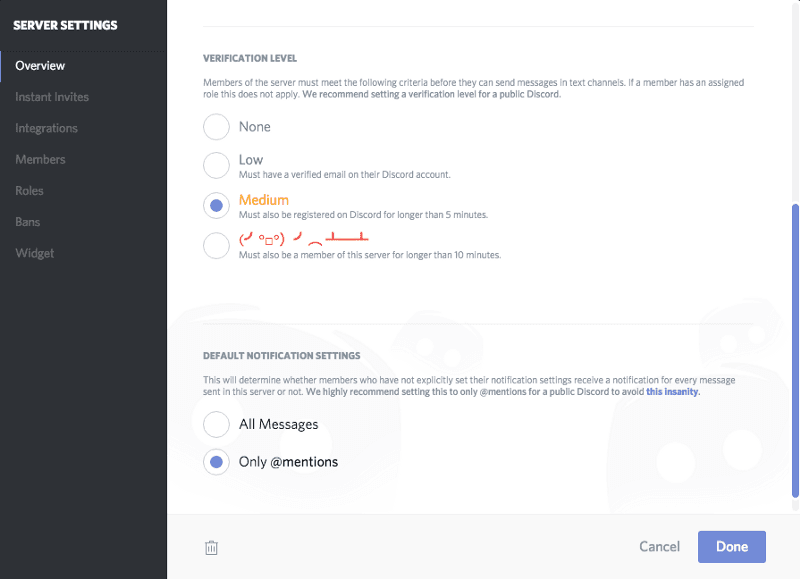View the Bans list
800x579 pixels.
click(x=28, y=222)
